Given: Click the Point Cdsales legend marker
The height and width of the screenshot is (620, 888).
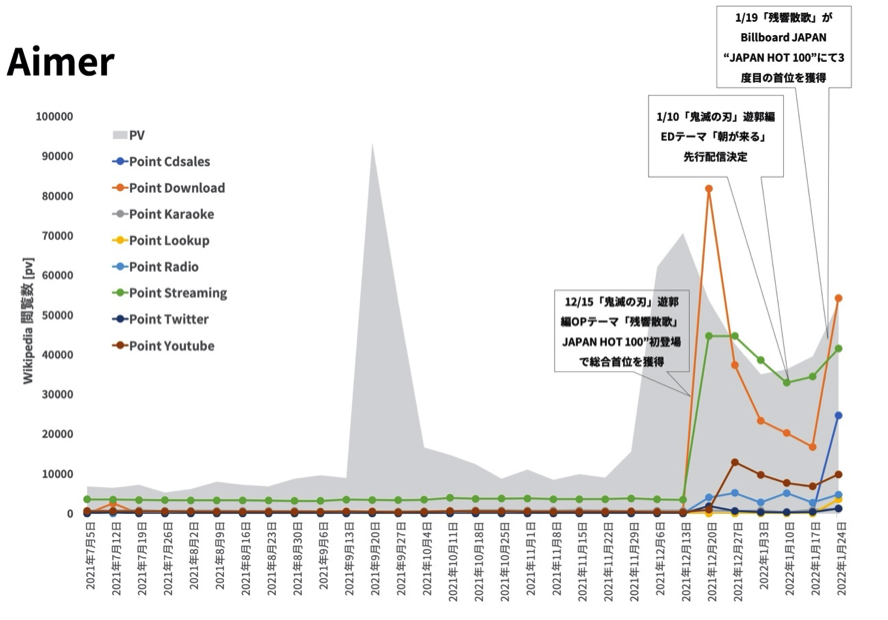Looking at the screenshot, I should click(x=119, y=161).
